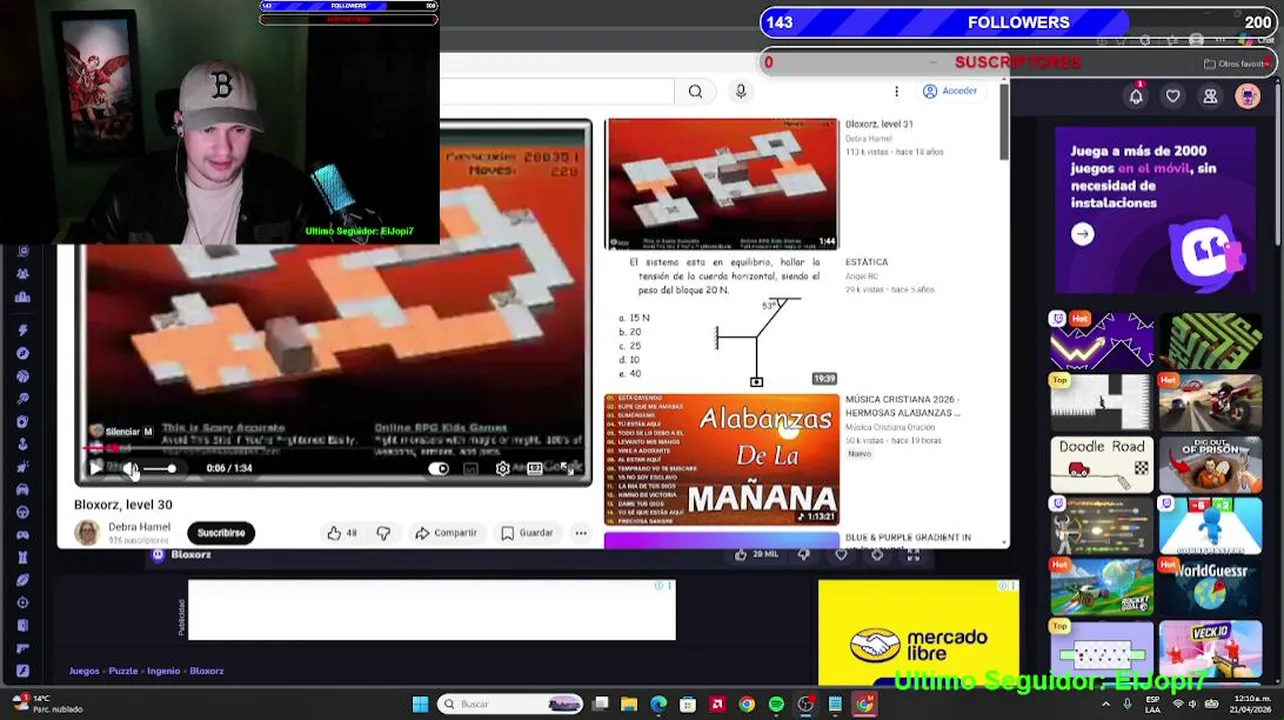Play the Bloxorz level 30 video

96,468
